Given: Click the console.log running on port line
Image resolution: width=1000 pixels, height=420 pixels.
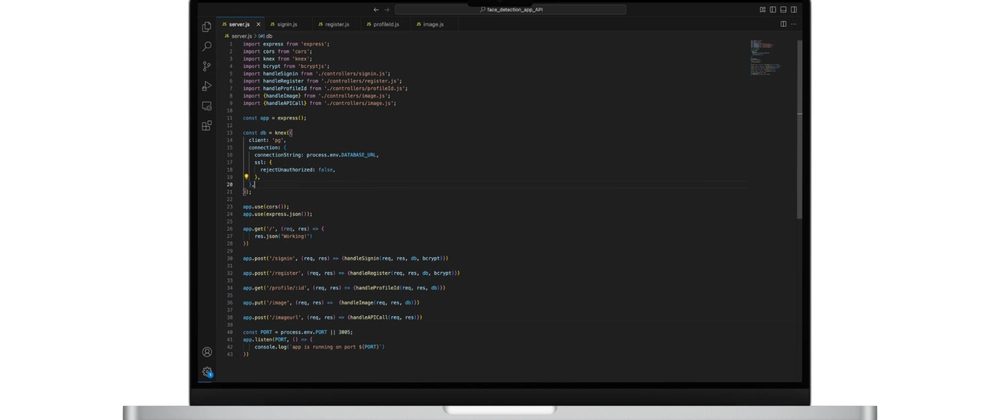Looking at the screenshot, I should coord(320,347).
